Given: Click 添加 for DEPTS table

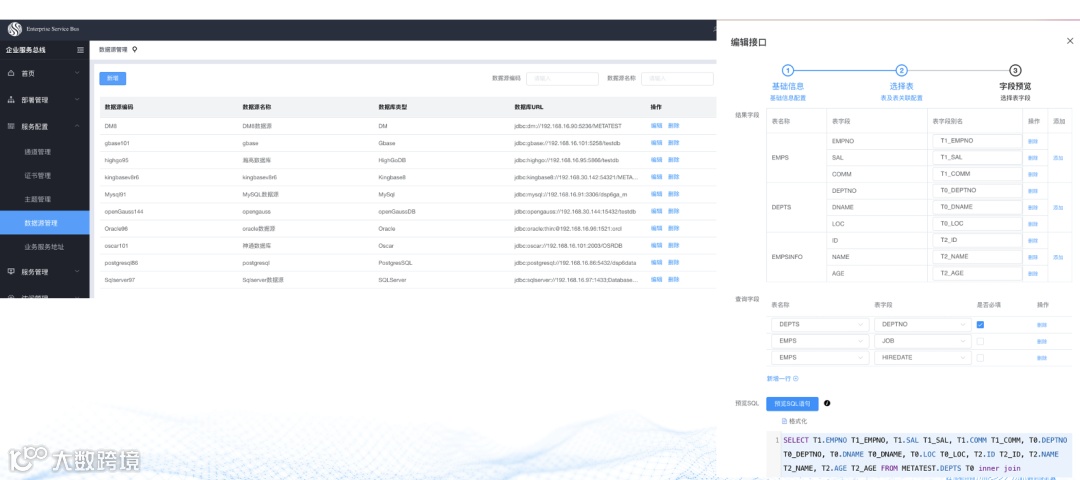Looking at the screenshot, I should click(1058, 207).
